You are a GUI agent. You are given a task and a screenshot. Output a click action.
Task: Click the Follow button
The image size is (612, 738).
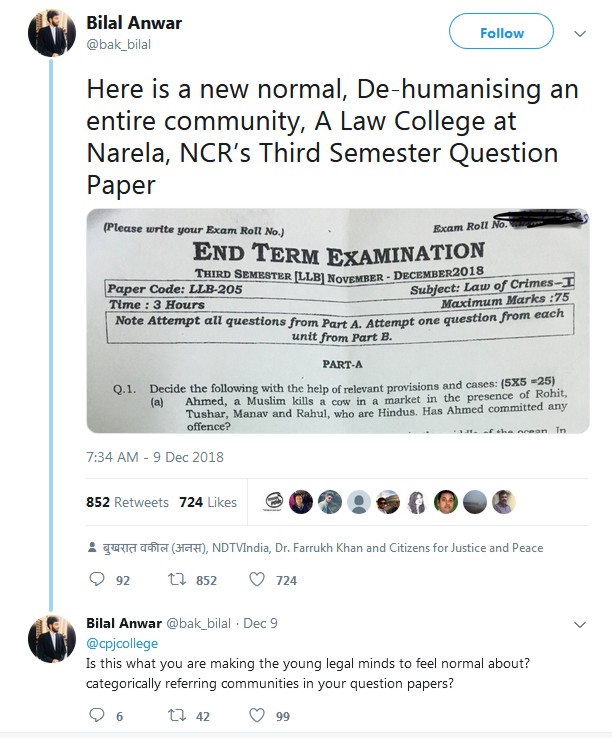[501, 32]
